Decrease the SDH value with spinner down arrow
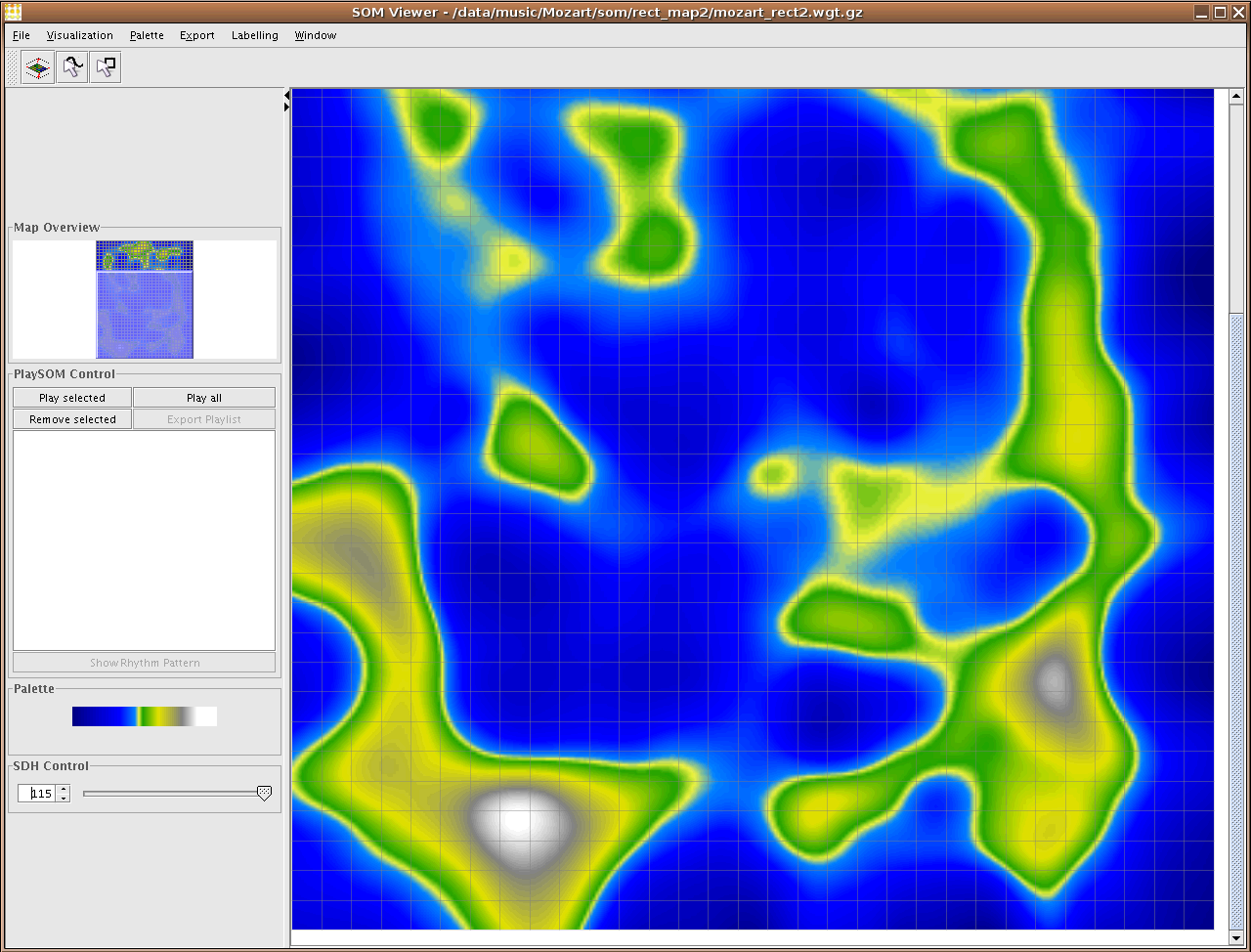Image resolution: width=1251 pixels, height=952 pixels. click(64, 798)
